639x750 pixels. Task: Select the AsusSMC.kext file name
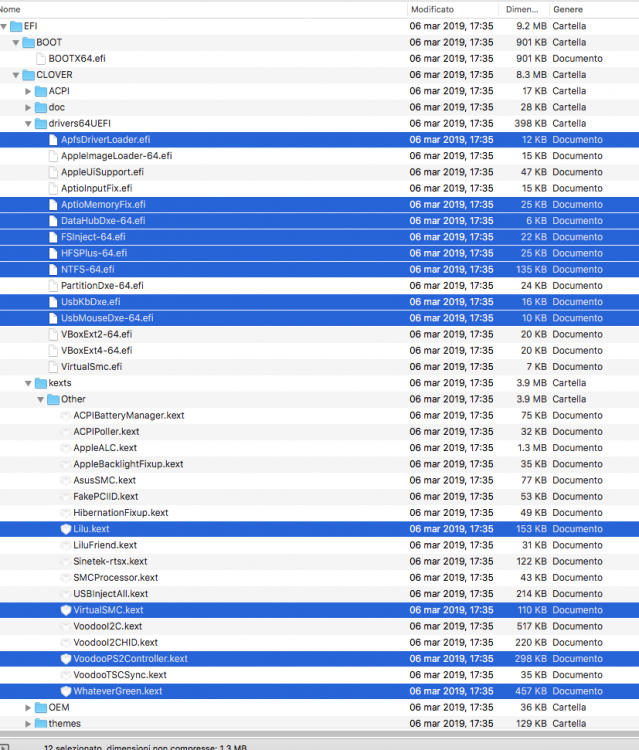[x=105, y=481]
